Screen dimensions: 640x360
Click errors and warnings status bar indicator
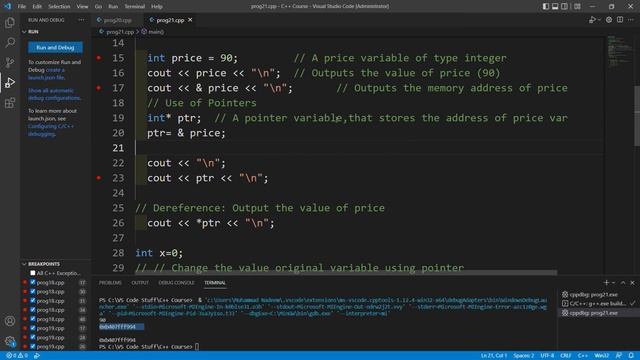(x=17, y=356)
